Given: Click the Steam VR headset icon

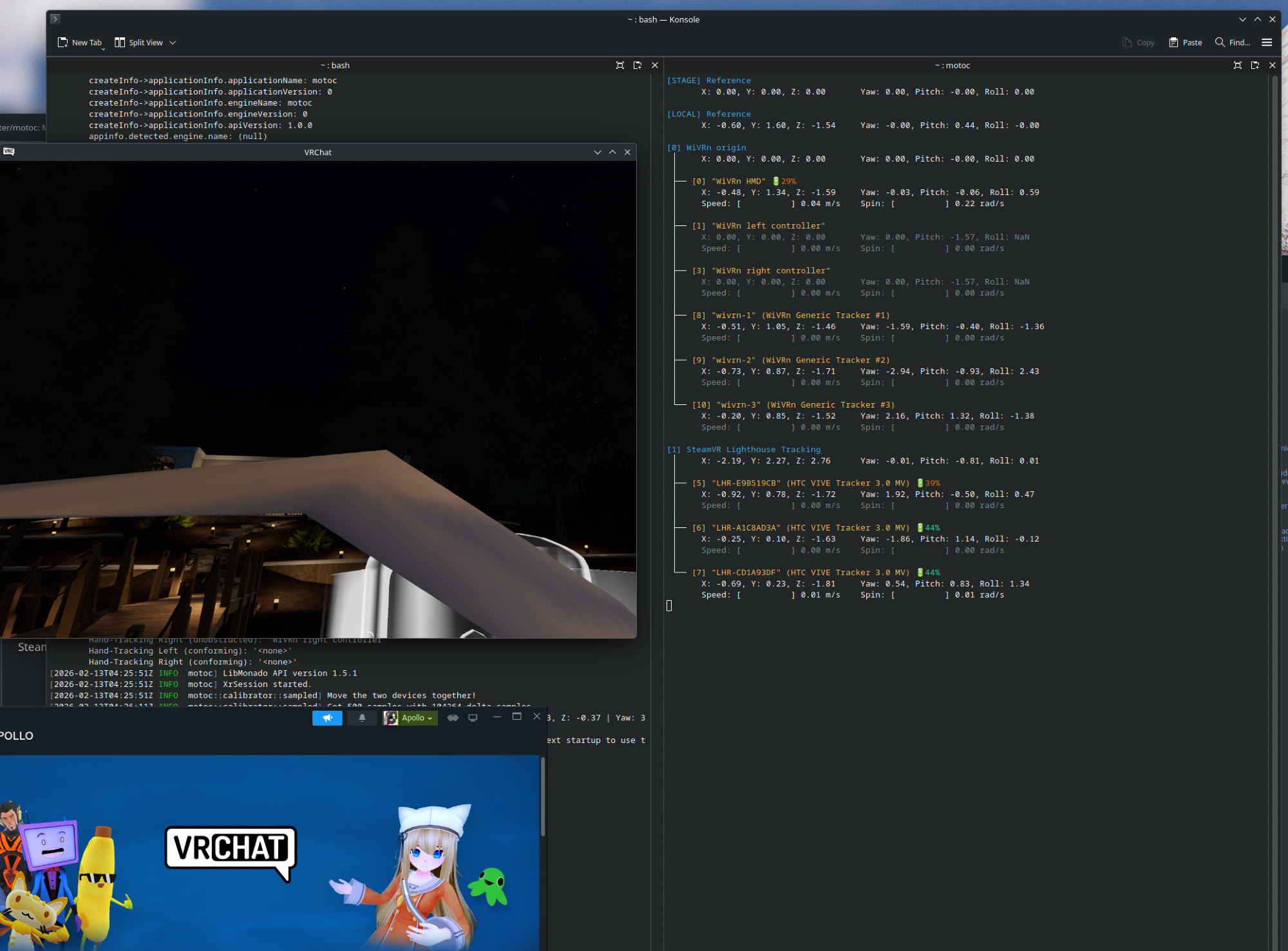Looking at the screenshot, I should (x=453, y=718).
